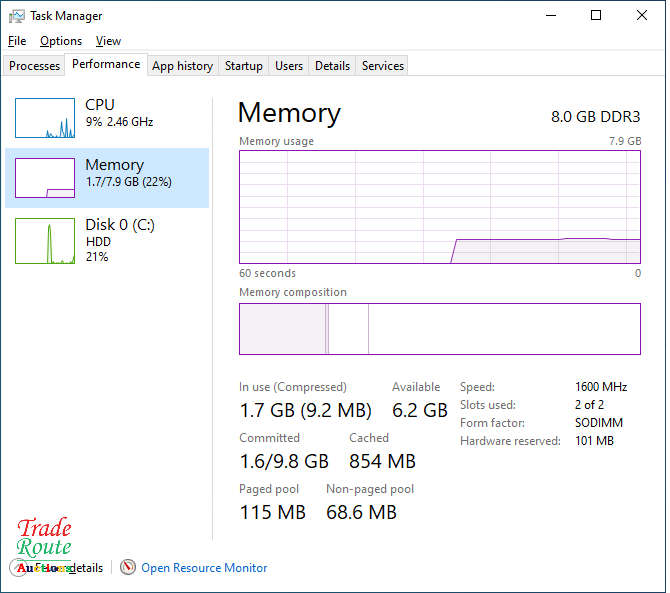Open Resource Monitor link text
This screenshot has height=593, width=670.
(204, 568)
